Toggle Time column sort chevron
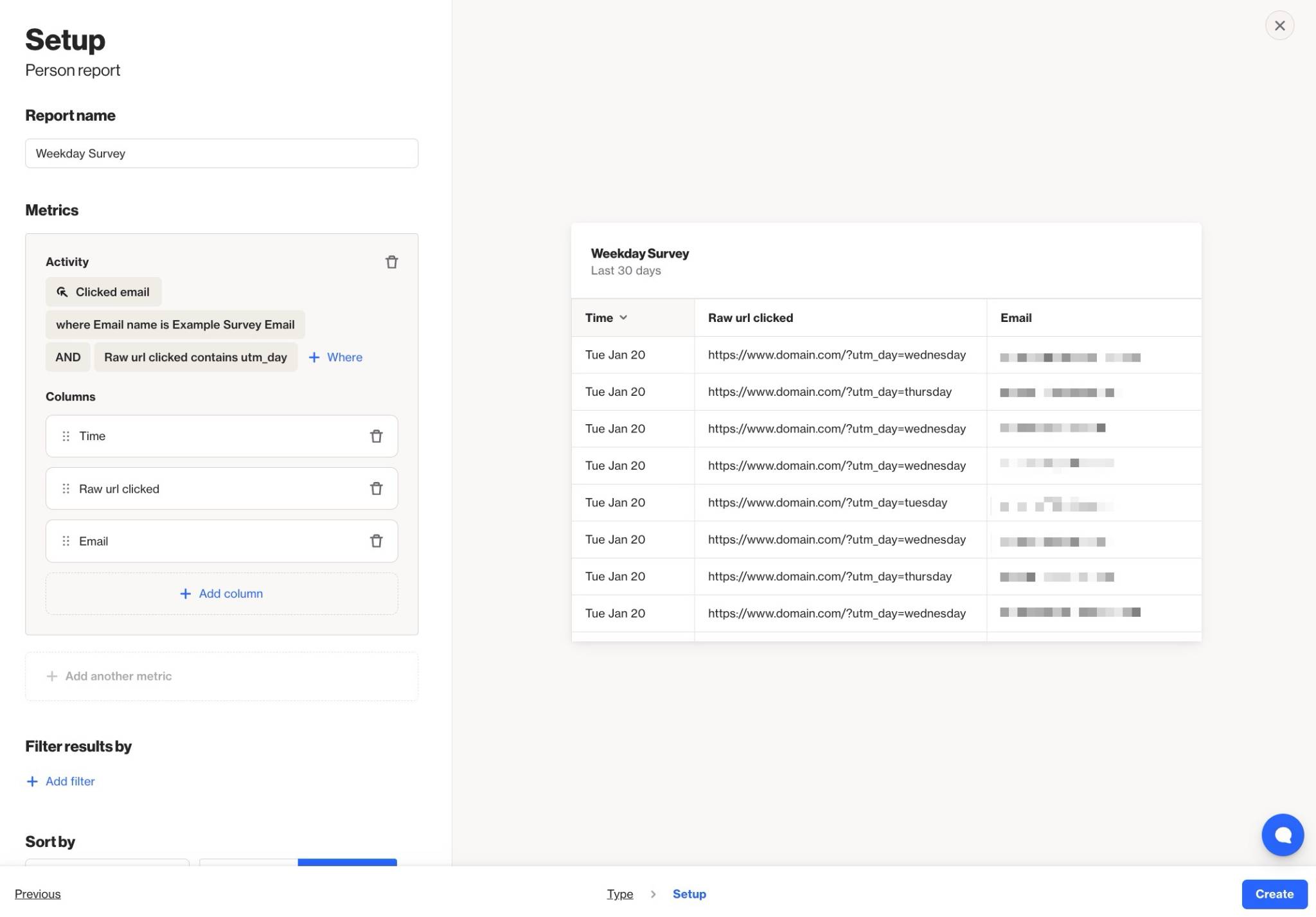This screenshot has width=1316, height=917. tap(623, 317)
